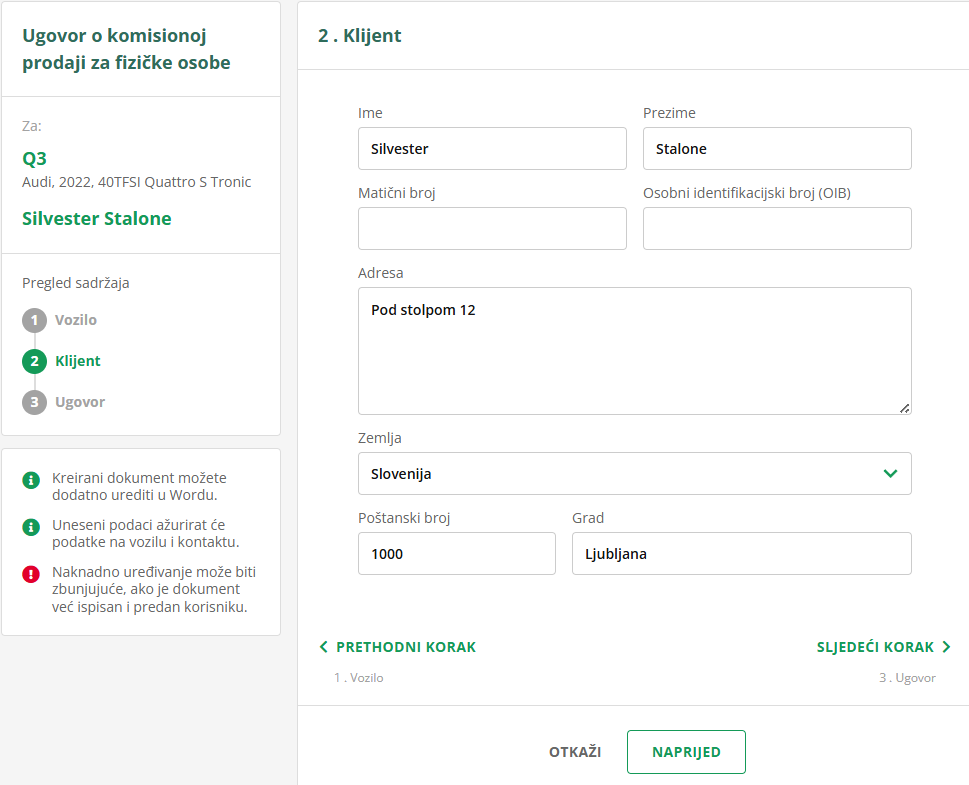Go back via Prethodni korak link
The image size is (969, 785).
tap(406, 647)
